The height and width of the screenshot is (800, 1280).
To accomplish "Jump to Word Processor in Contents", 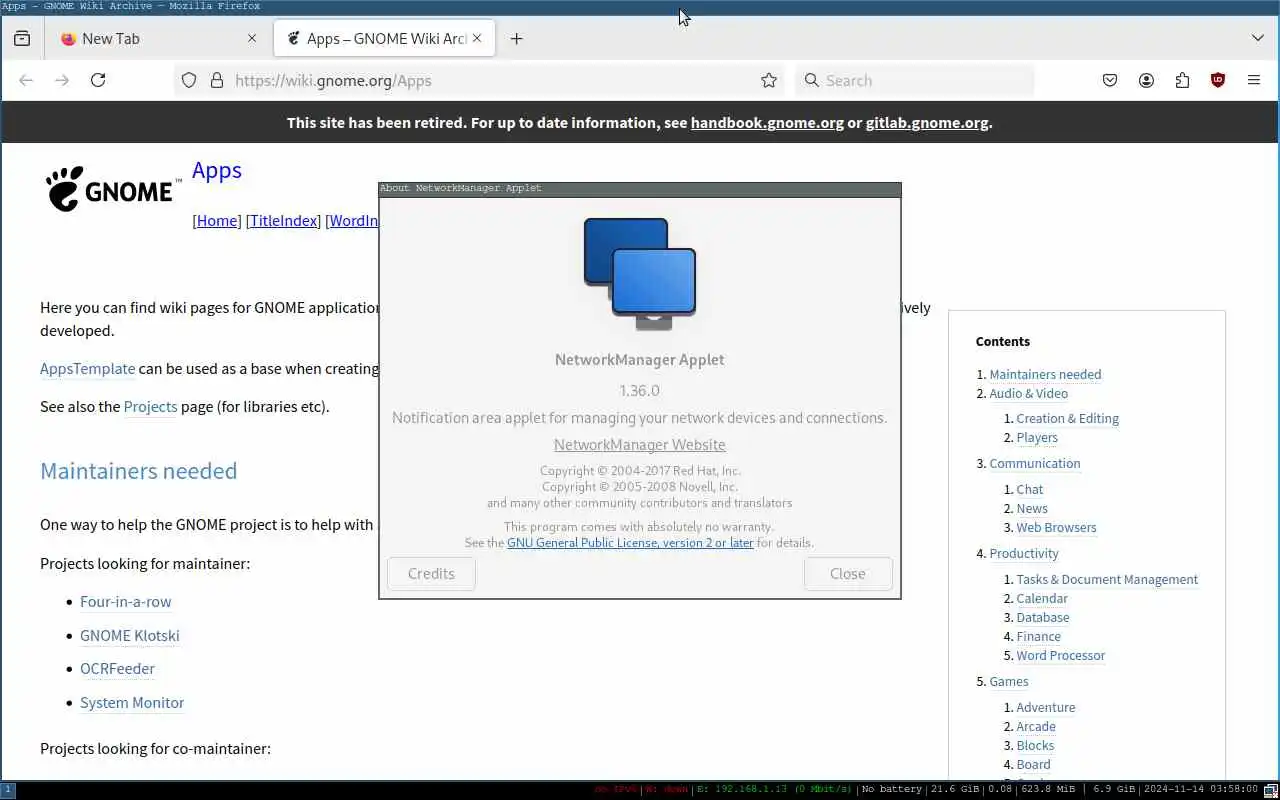I will coord(1060,656).
